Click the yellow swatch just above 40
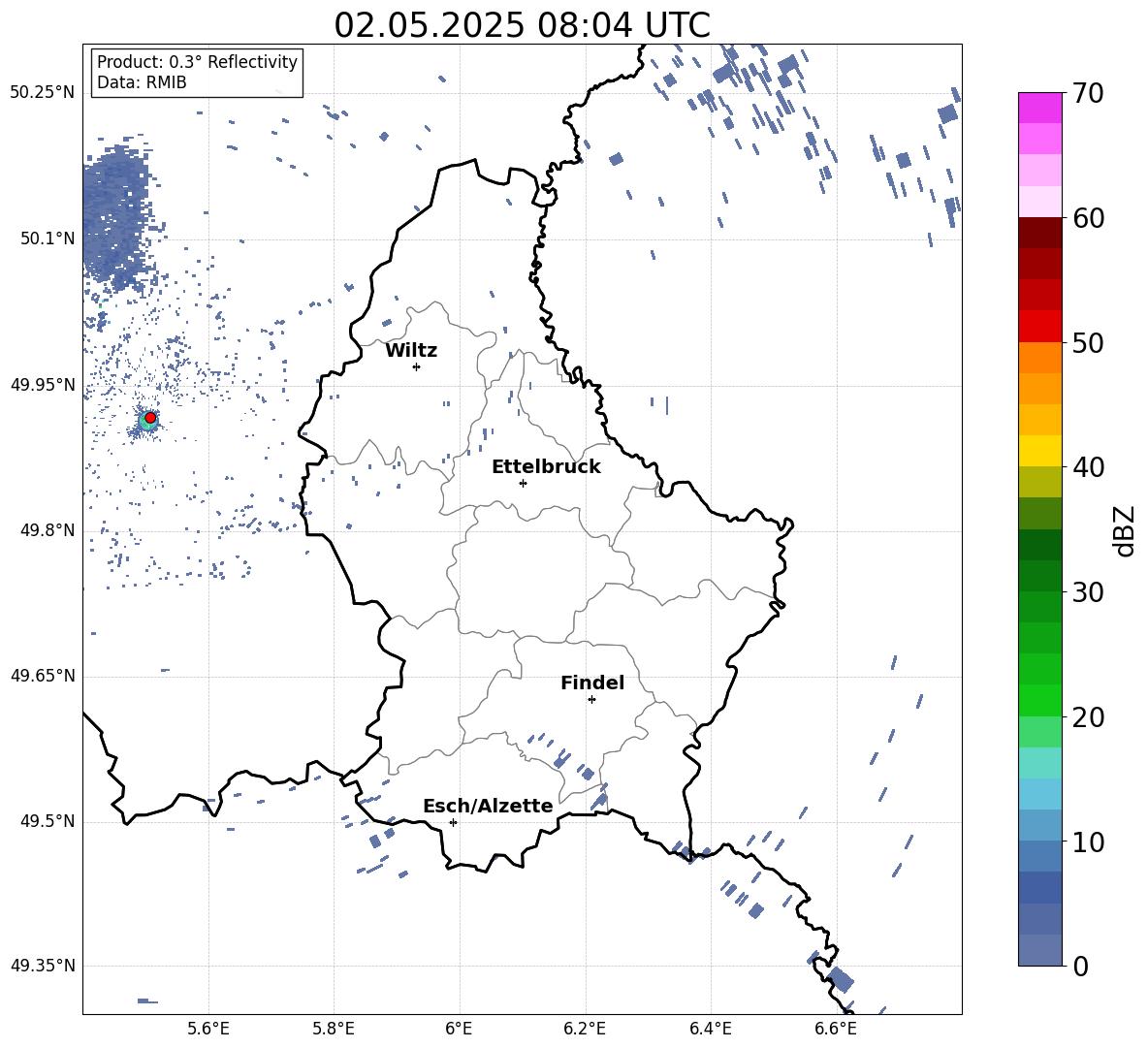The image size is (1148, 1048). [1039, 451]
